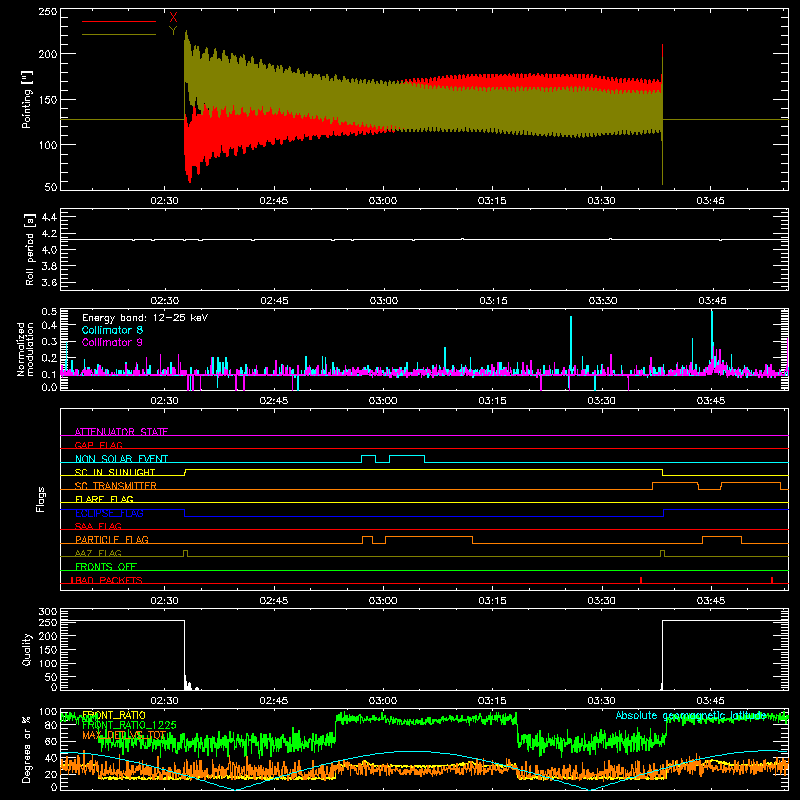
Task: Click the 'Pointing' vertical axis title
Action: pos(27,99)
